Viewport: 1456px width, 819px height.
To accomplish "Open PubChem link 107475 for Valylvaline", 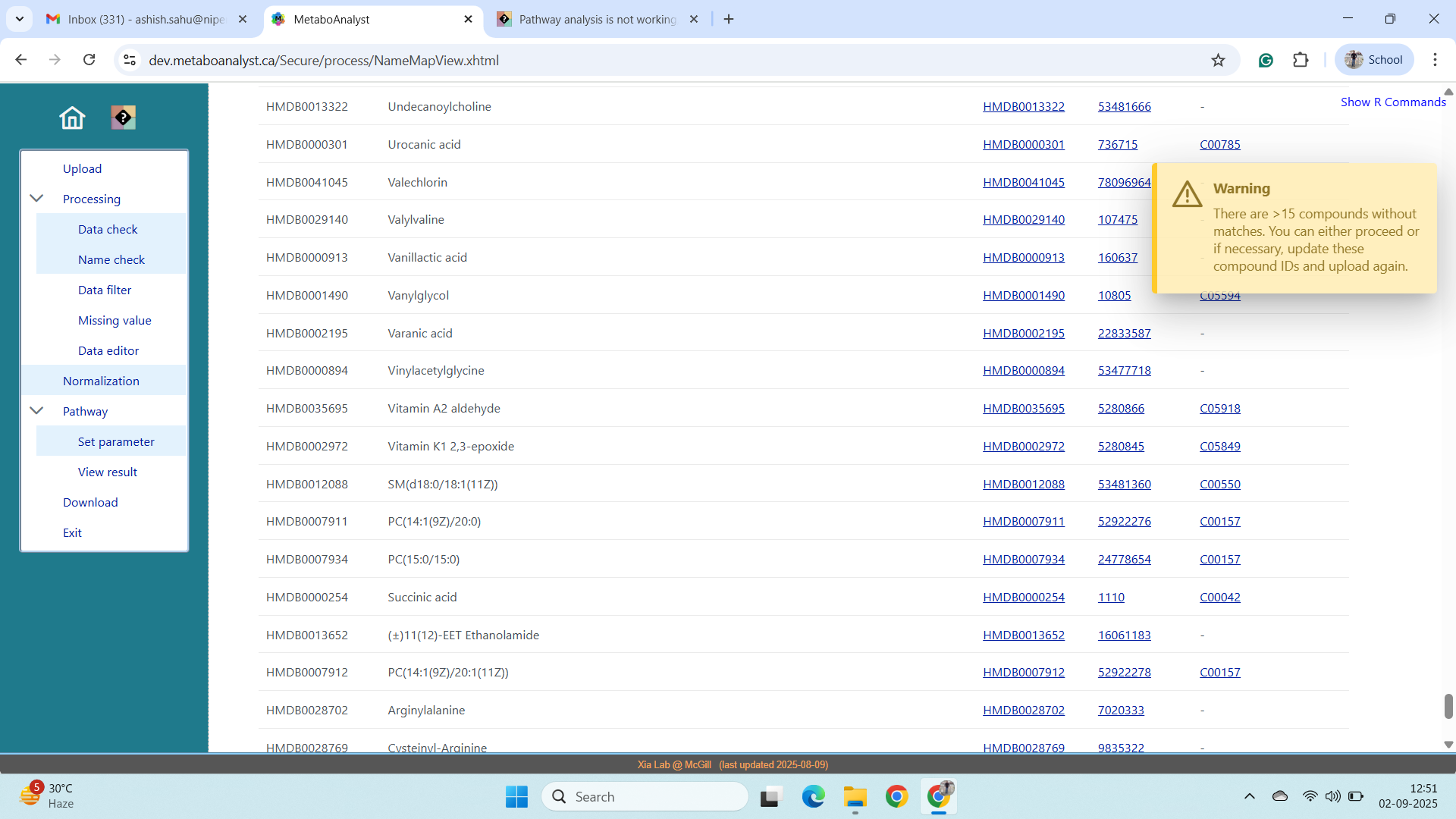I will pyautogui.click(x=1117, y=219).
